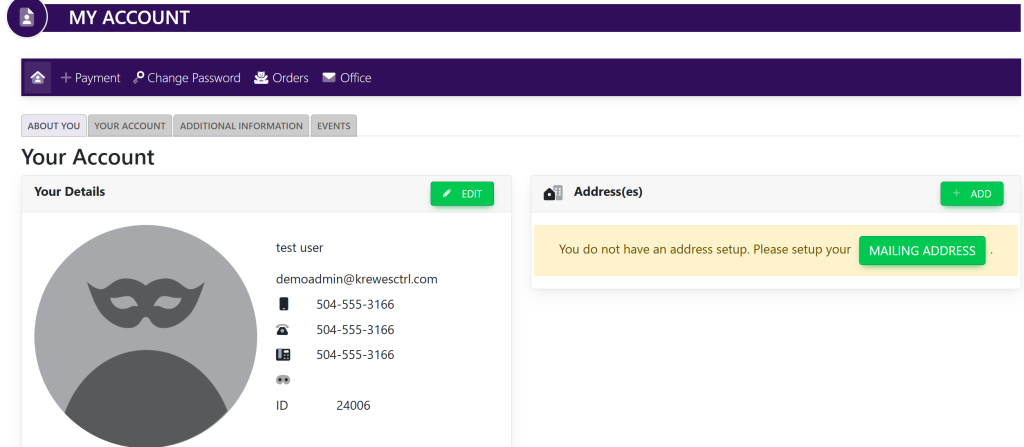
Task: Open Change Password page
Action: point(187,78)
